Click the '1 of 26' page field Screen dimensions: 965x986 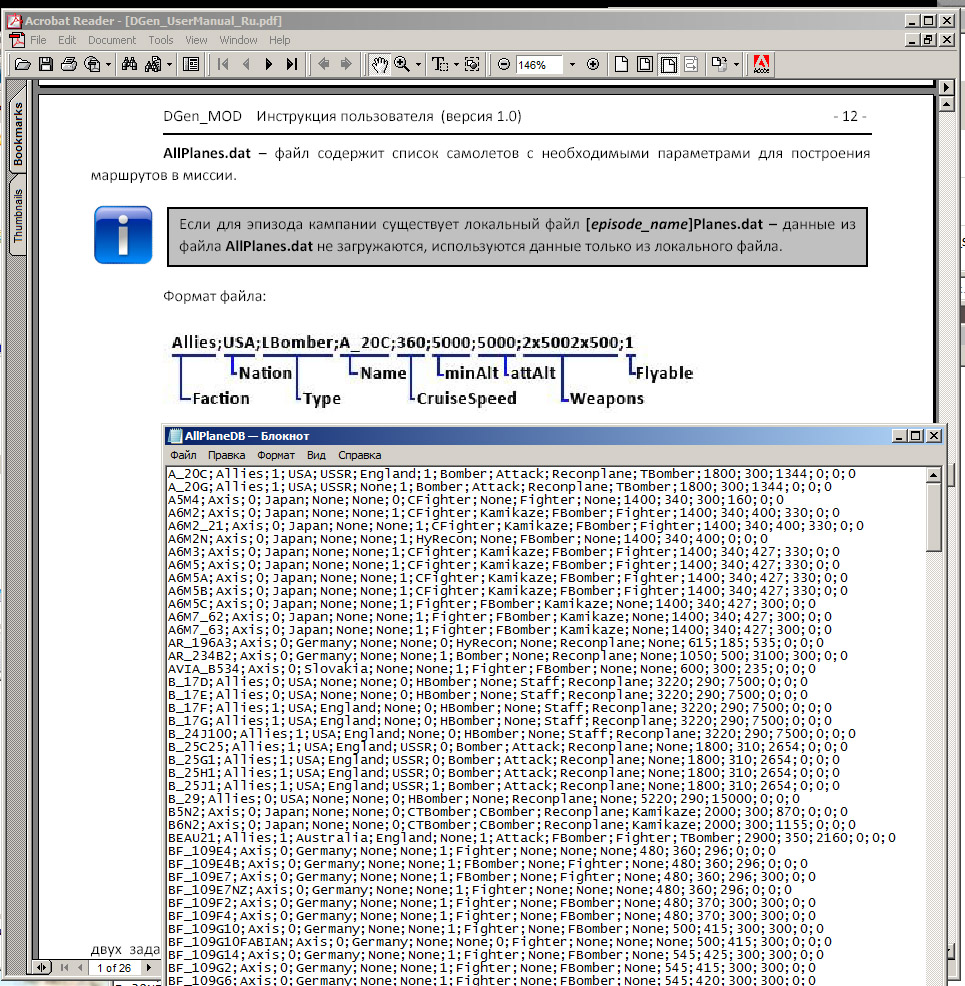point(114,968)
